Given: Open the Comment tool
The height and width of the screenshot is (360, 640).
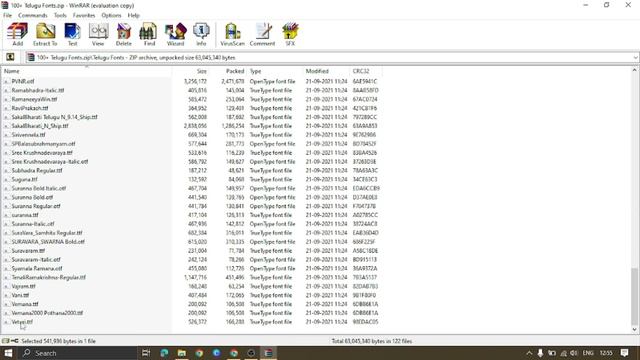Looking at the screenshot, I should 262,34.
